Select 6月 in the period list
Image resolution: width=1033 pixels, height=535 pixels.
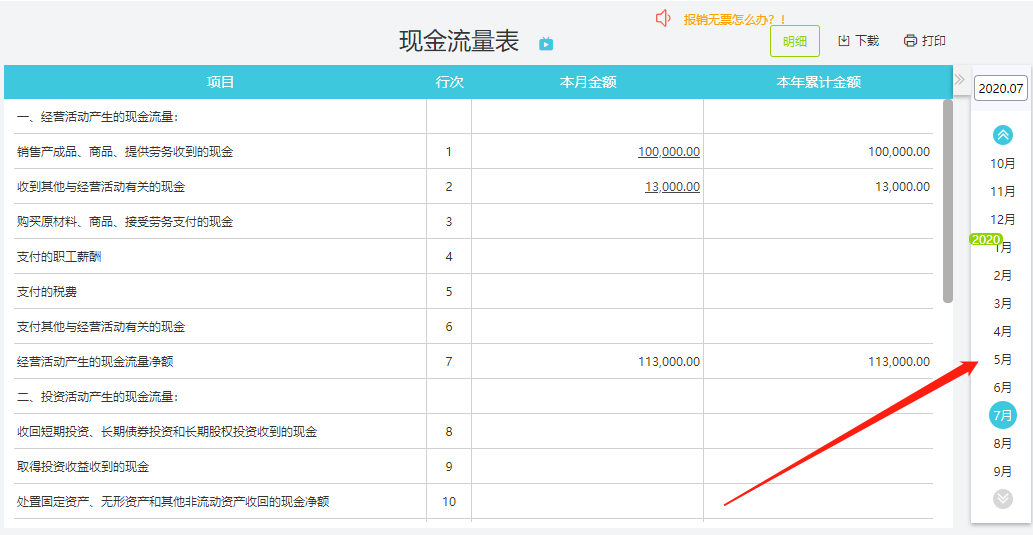pyautogui.click(x=1003, y=387)
